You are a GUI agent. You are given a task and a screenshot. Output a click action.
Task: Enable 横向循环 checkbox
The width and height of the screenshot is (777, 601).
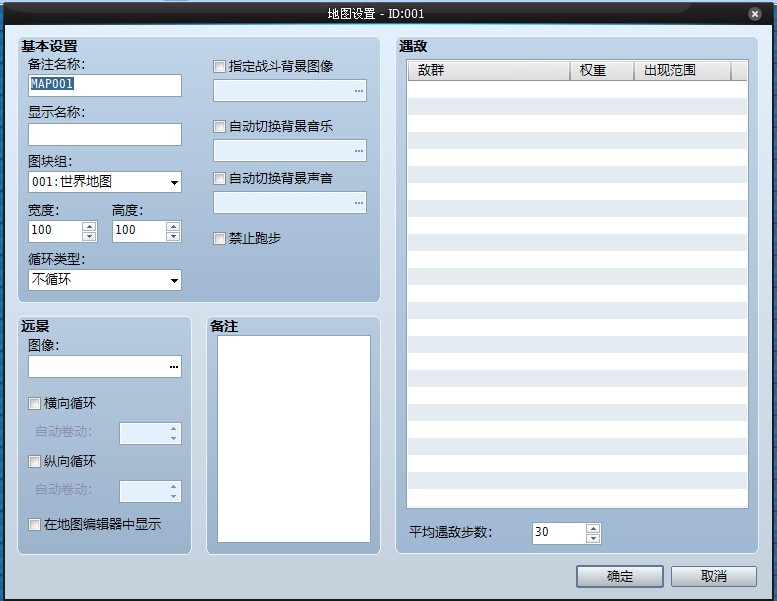[x=34, y=403]
